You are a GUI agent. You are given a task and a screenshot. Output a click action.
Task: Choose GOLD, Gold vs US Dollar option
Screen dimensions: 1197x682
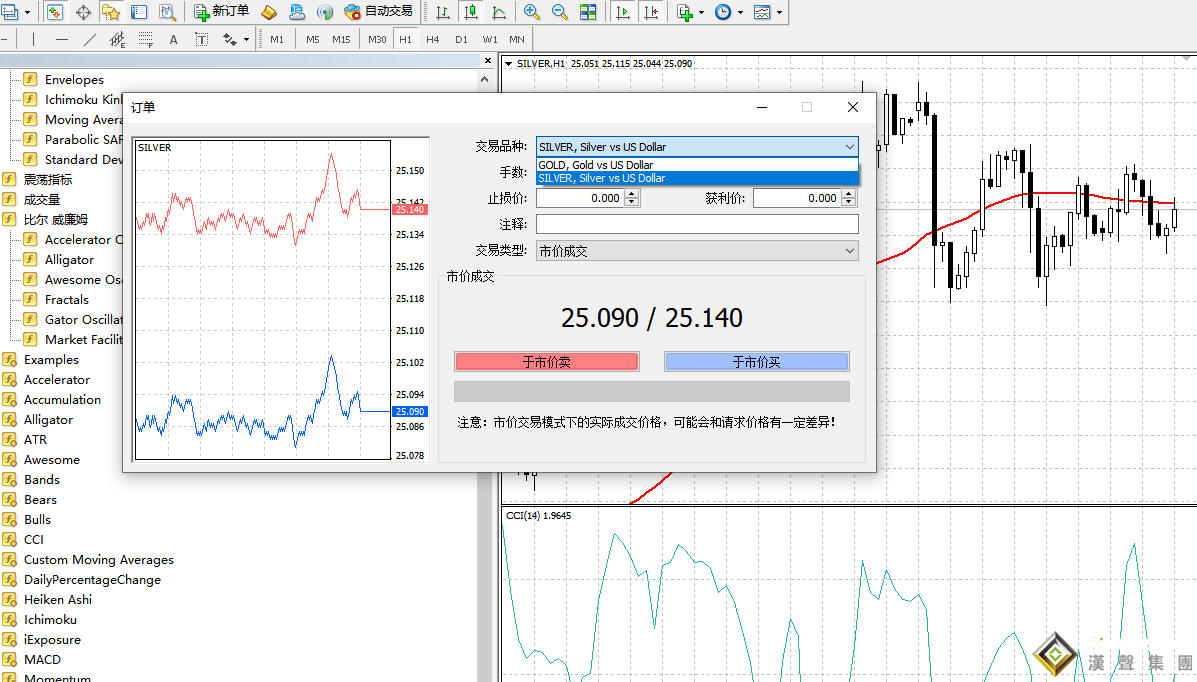(697, 165)
